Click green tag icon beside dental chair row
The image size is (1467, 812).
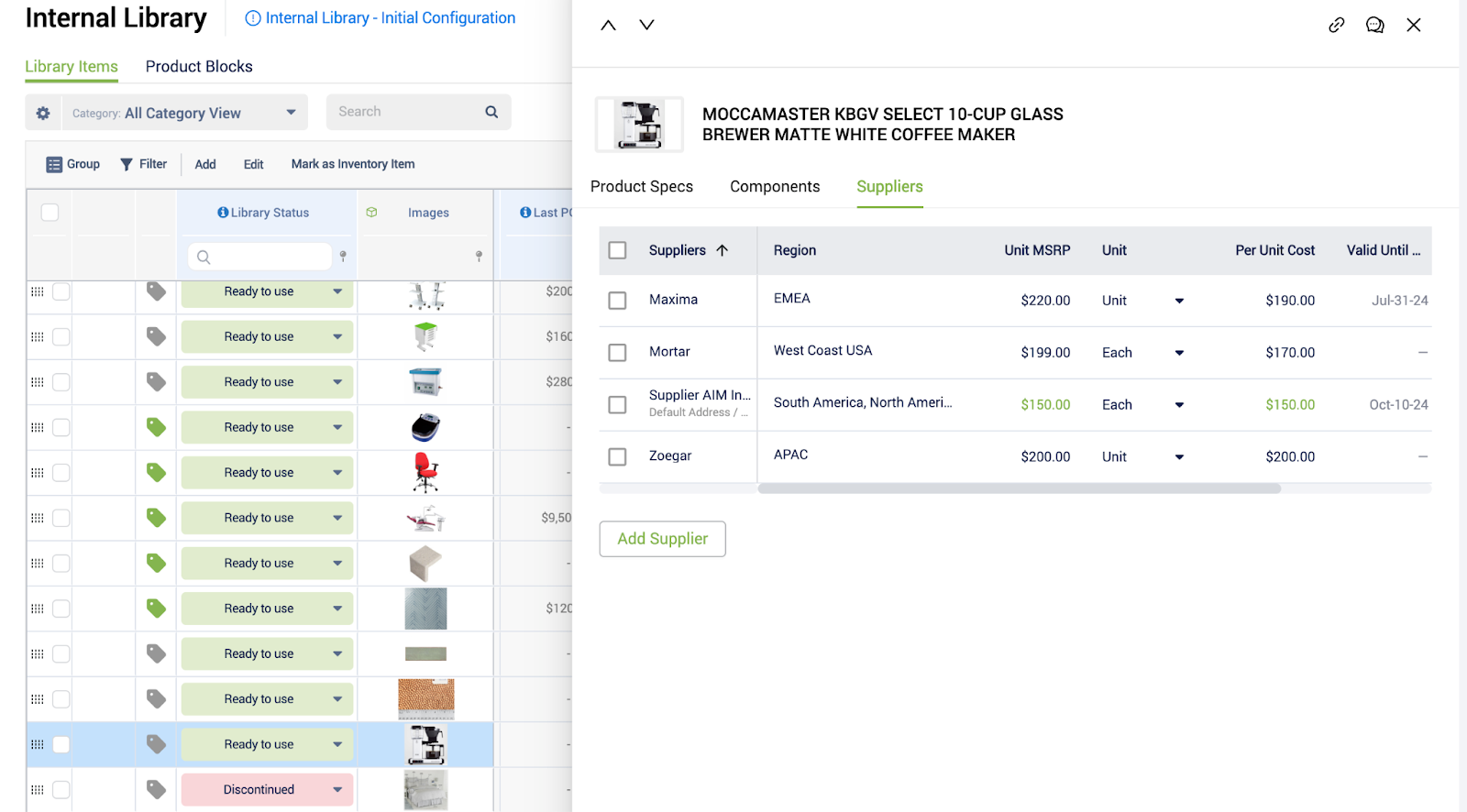tap(157, 518)
